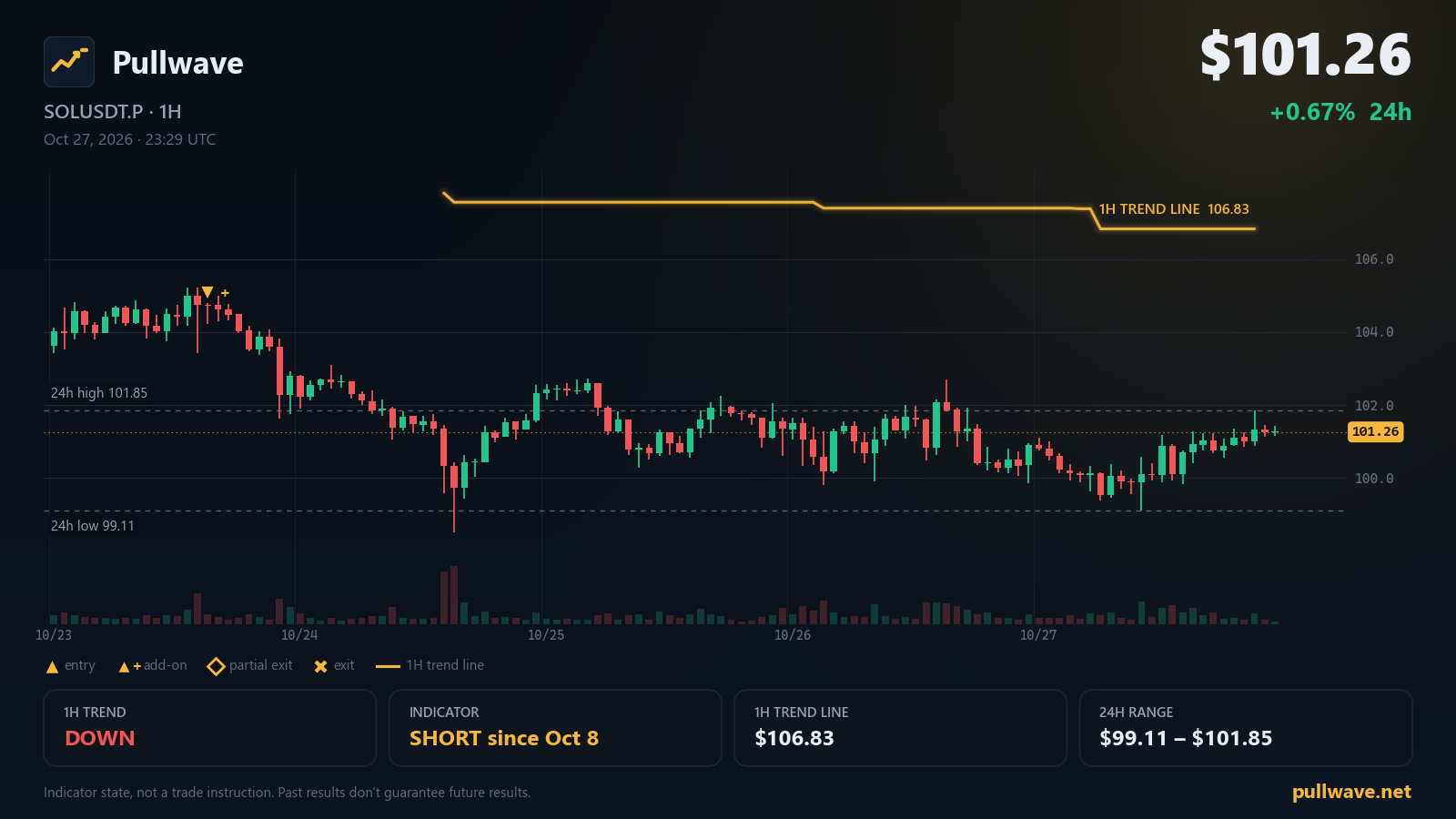Click the 24h low 99.11 label
1456x819 pixels.
[x=92, y=526]
